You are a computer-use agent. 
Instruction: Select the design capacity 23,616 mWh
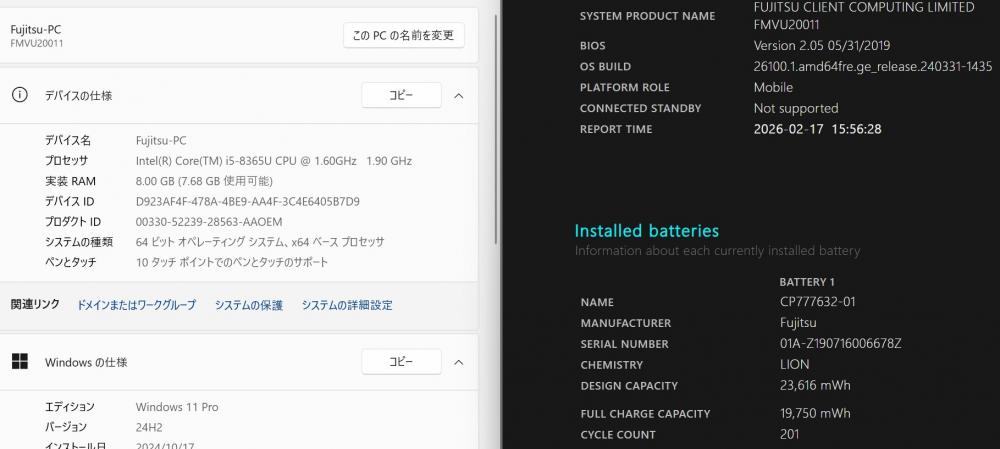point(815,385)
